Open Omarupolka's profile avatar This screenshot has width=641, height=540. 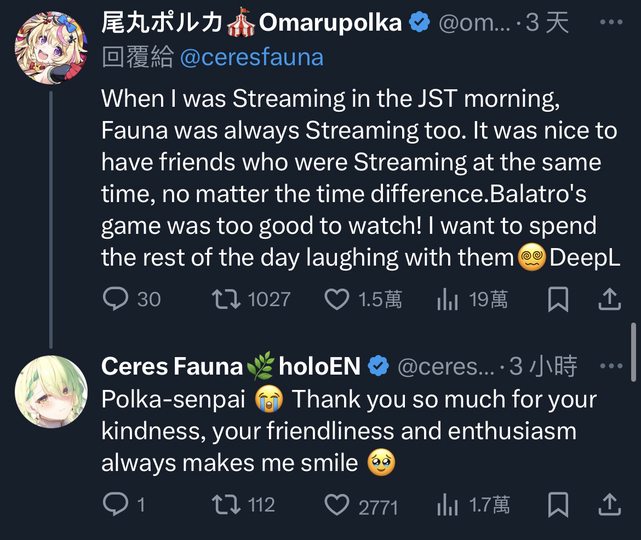50,46
